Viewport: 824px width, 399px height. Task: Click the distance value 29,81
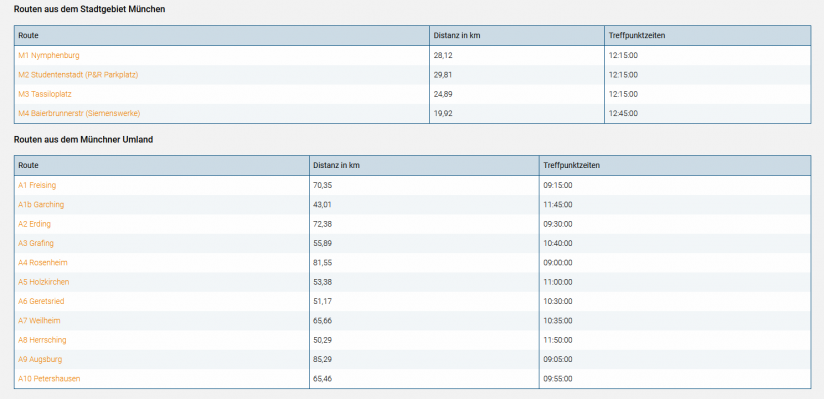coord(443,75)
